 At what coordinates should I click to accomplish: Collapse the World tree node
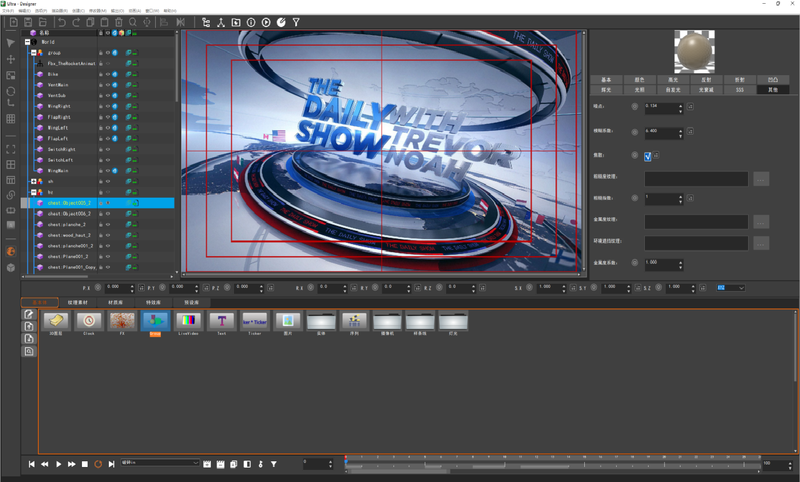pos(28,42)
